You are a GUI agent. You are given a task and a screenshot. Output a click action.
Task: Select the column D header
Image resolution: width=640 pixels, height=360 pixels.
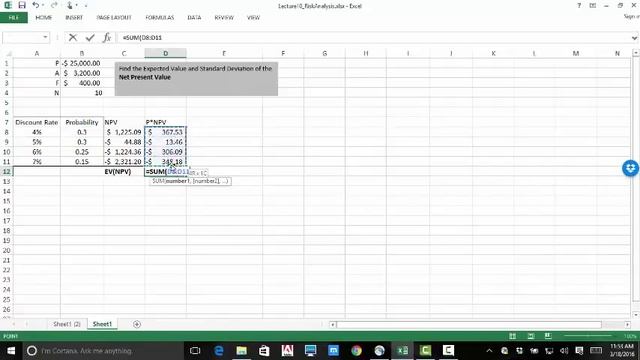[165, 53]
